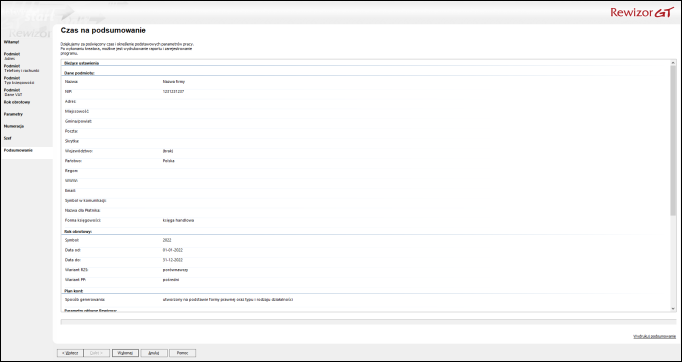Click the Wariant RZS: label
Viewport: 682px width, 362px height.
[77, 270]
